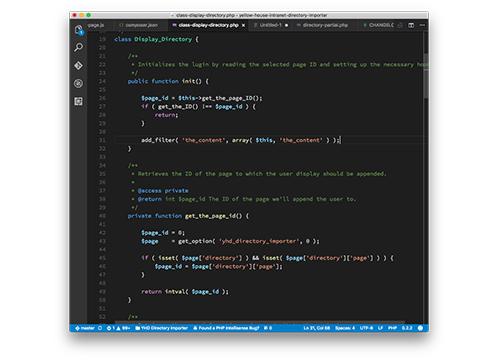Click the master branch indicator in status bar
This screenshot has height=360, width=500.
pyautogui.click(x=85, y=328)
